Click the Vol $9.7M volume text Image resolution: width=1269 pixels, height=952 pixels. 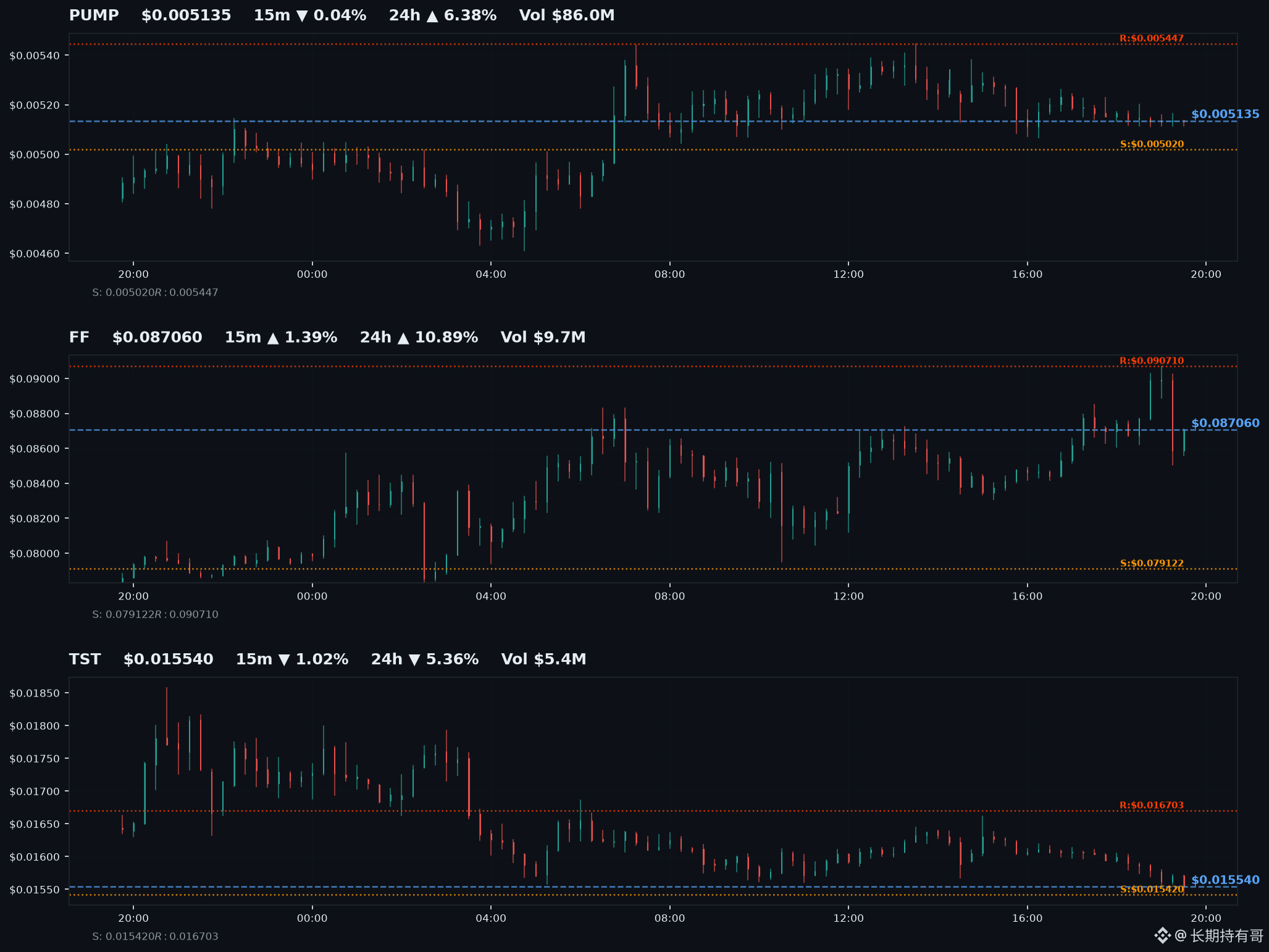tap(543, 337)
